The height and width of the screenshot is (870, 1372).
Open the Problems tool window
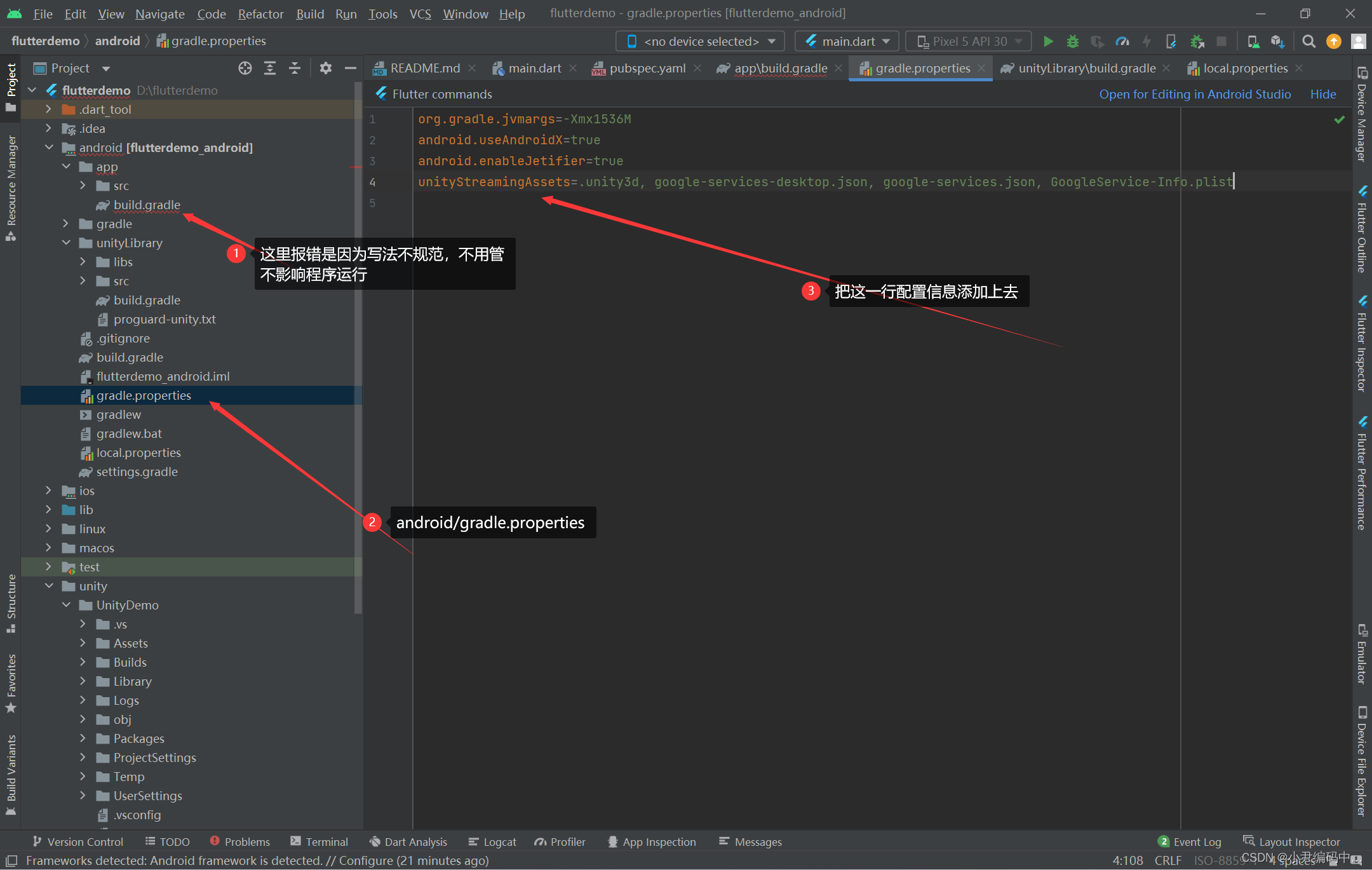click(240, 841)
